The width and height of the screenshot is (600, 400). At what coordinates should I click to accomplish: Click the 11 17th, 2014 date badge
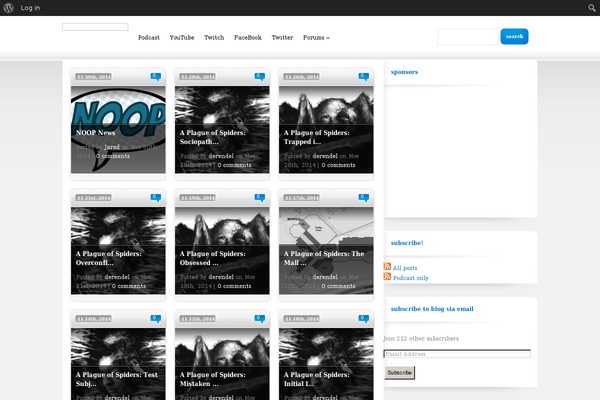click(x=302, y=198)
